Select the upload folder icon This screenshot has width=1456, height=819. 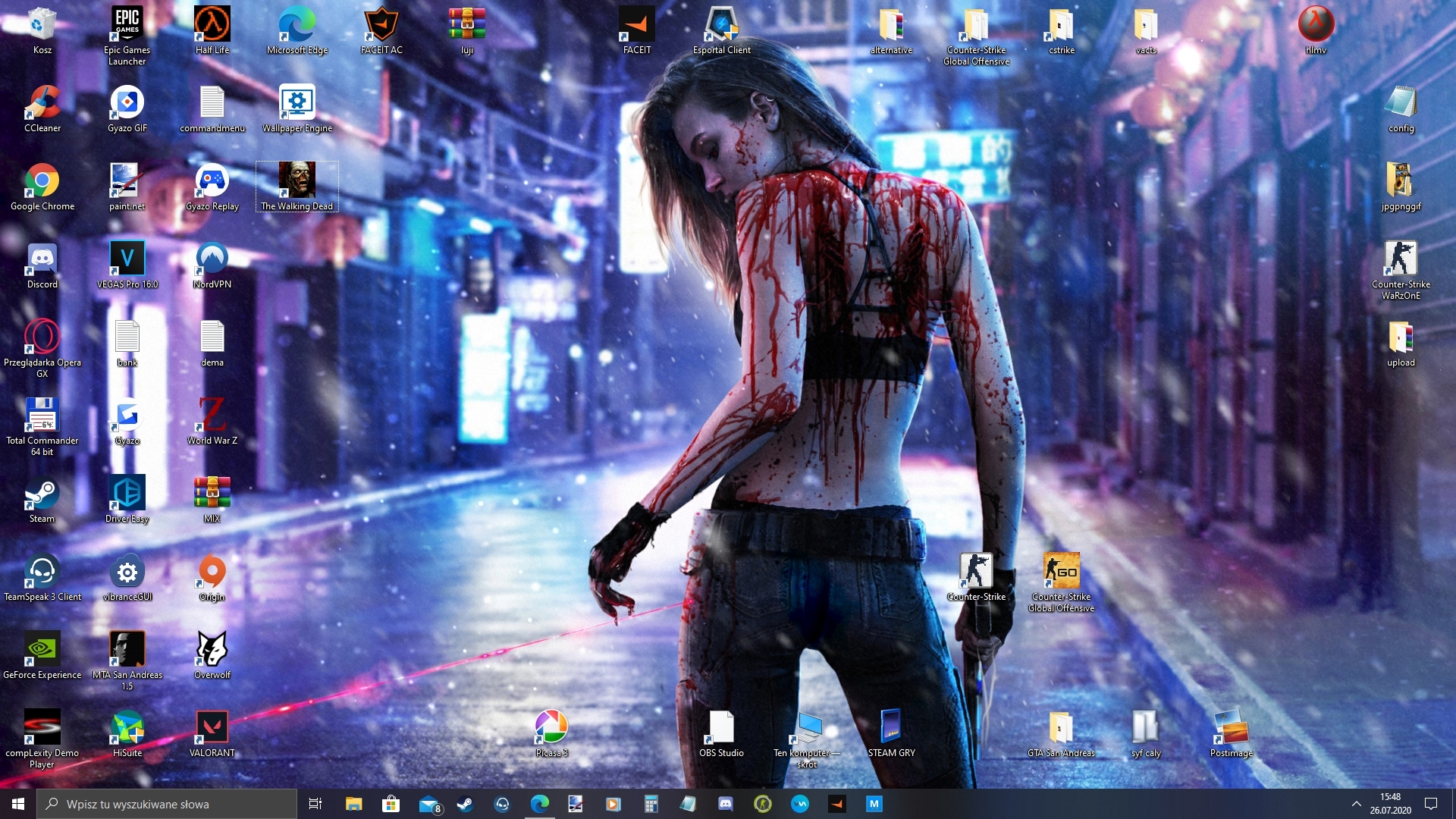click(1401, 344)
